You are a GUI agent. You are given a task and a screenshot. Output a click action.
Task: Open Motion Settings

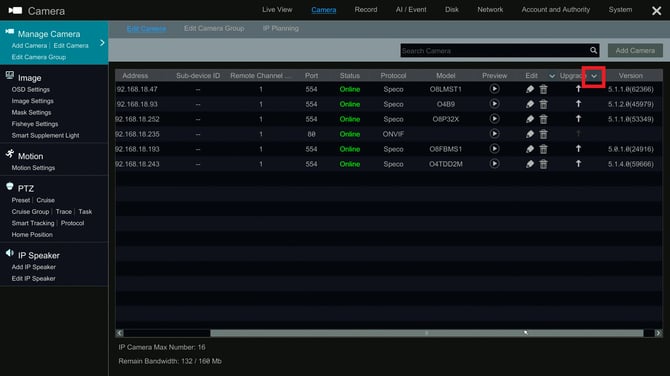pyautogui.click(x=33, y=168)
